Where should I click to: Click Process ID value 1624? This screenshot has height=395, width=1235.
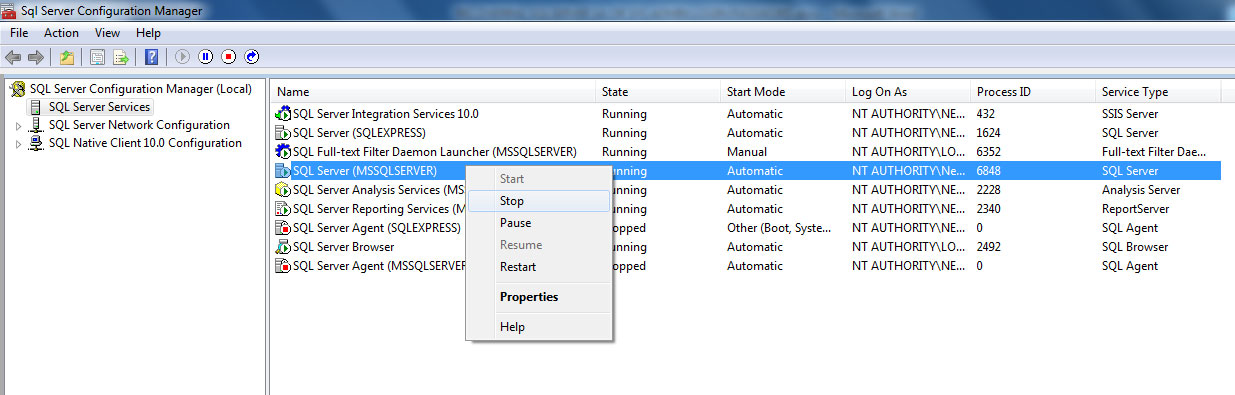[x=990, y=133]
